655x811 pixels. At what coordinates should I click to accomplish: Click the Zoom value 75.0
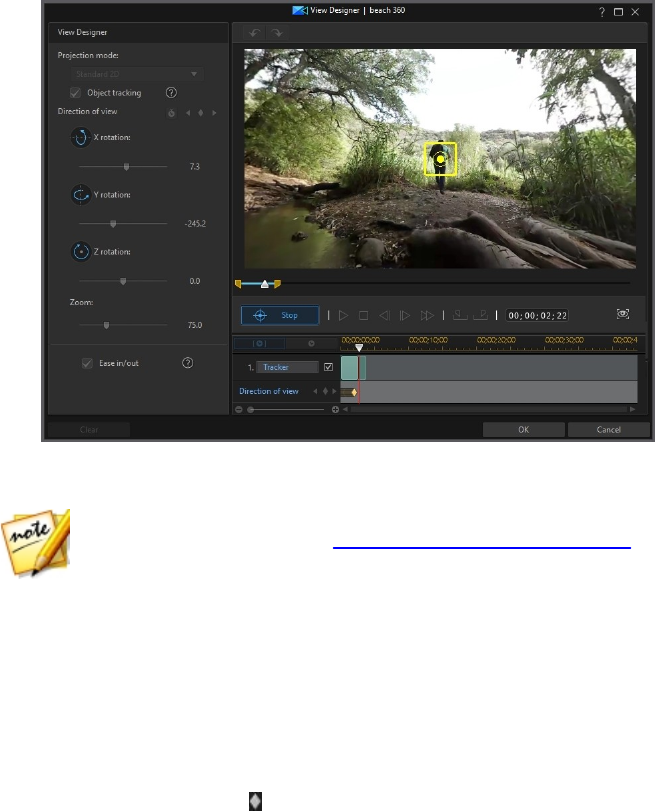point(195,325)
